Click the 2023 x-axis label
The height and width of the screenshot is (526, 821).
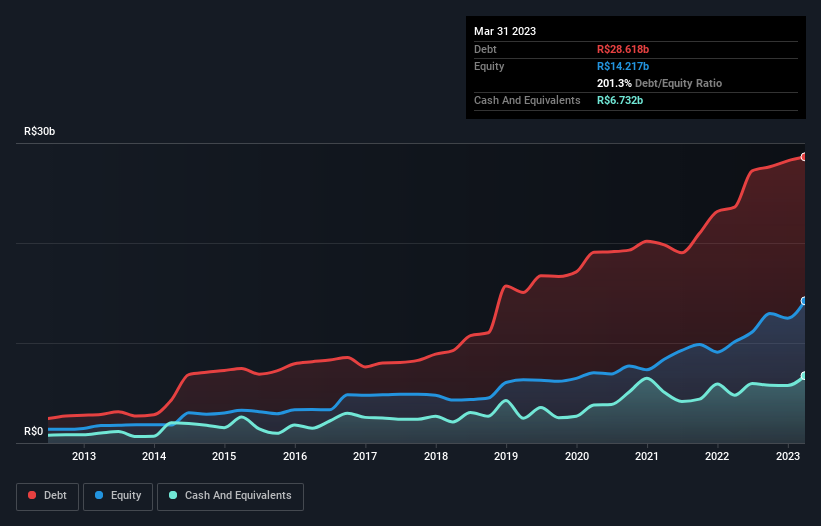point(787,456)
